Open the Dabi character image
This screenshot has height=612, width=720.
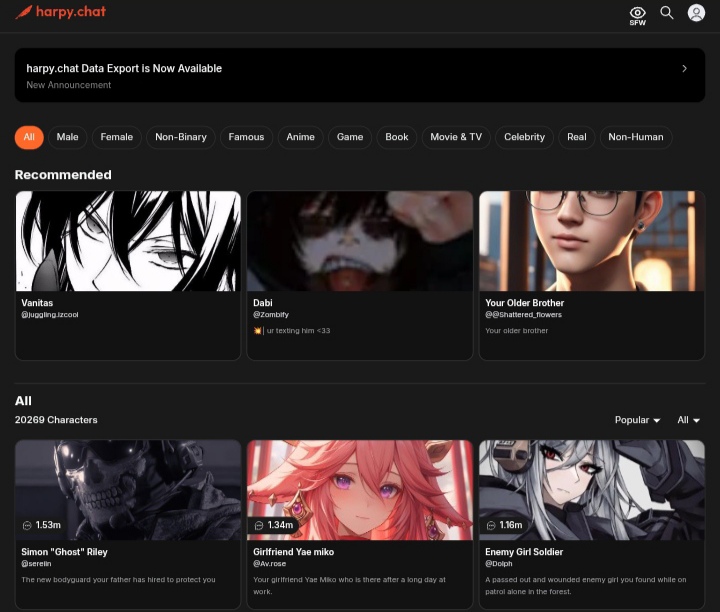pyautogui.click(x=360, y=241)
